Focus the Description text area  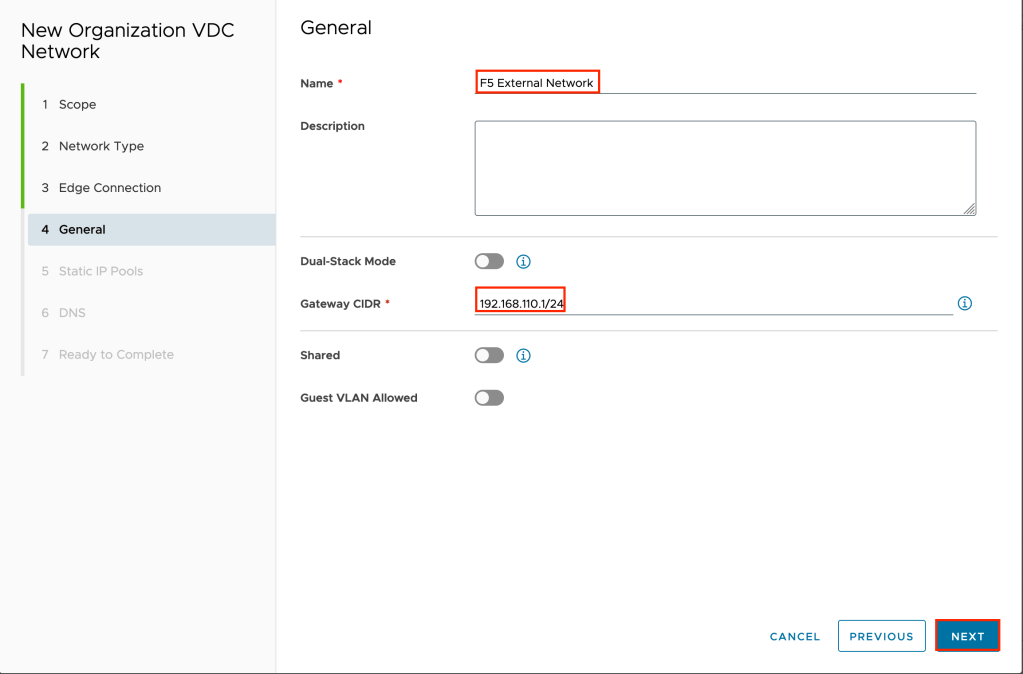coord(725,168)
